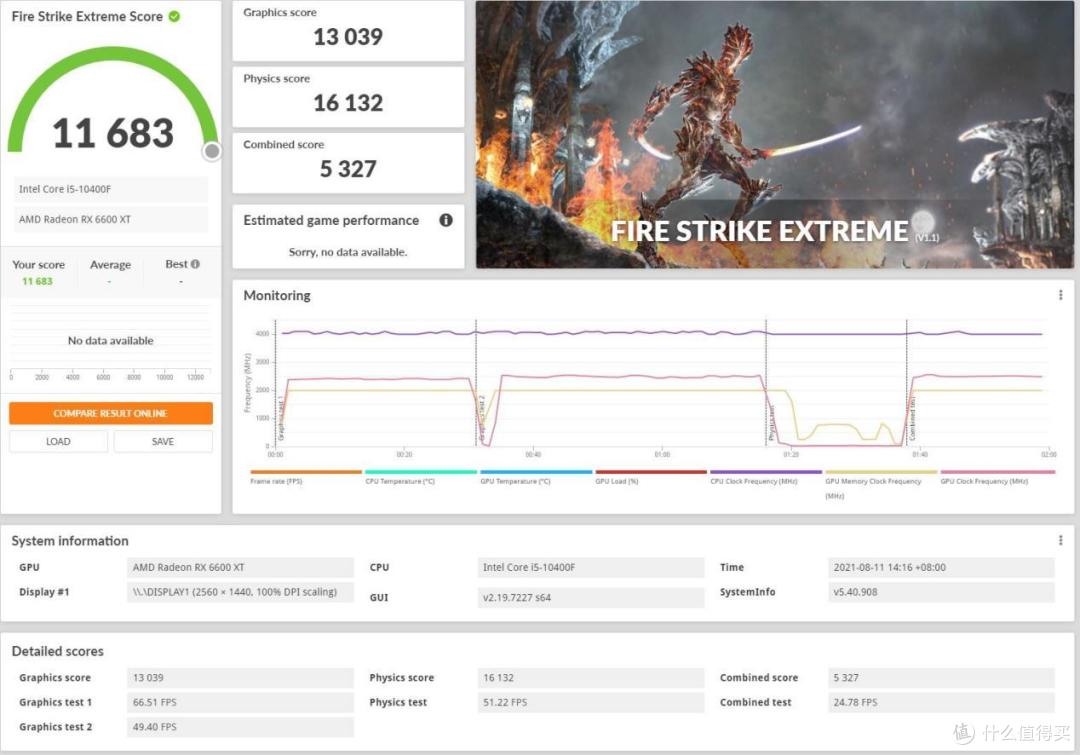Click the info icon next to Best column
This screenshot has width=1080, height=755.
(x=196, y=263)
